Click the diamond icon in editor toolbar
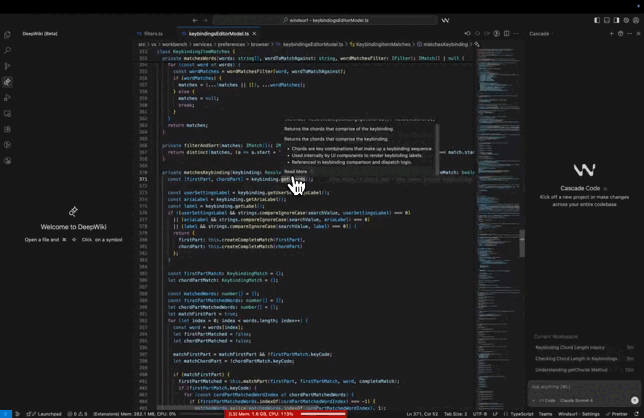 point(477,34)
